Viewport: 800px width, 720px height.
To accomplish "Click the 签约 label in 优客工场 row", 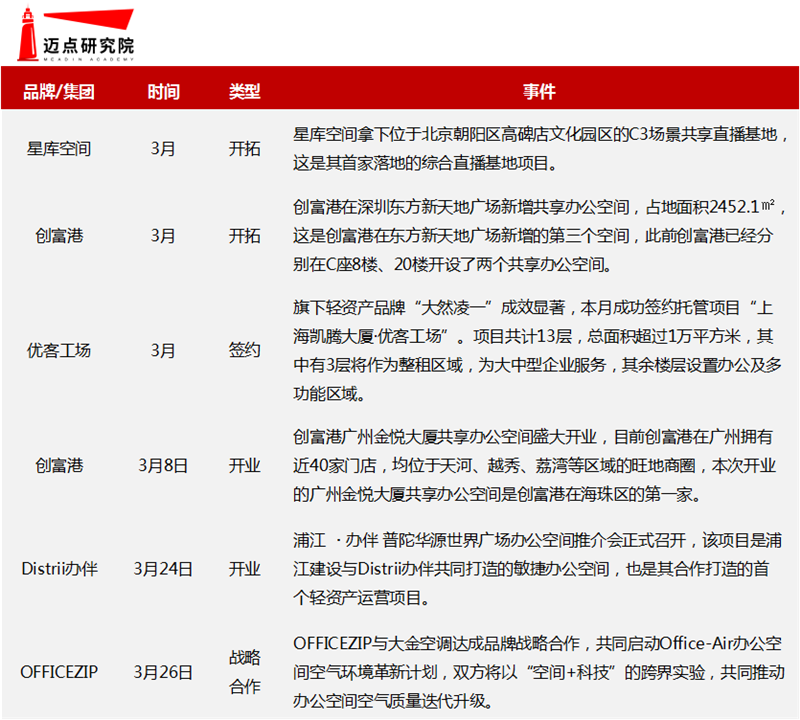I will (x=243, y=351).
